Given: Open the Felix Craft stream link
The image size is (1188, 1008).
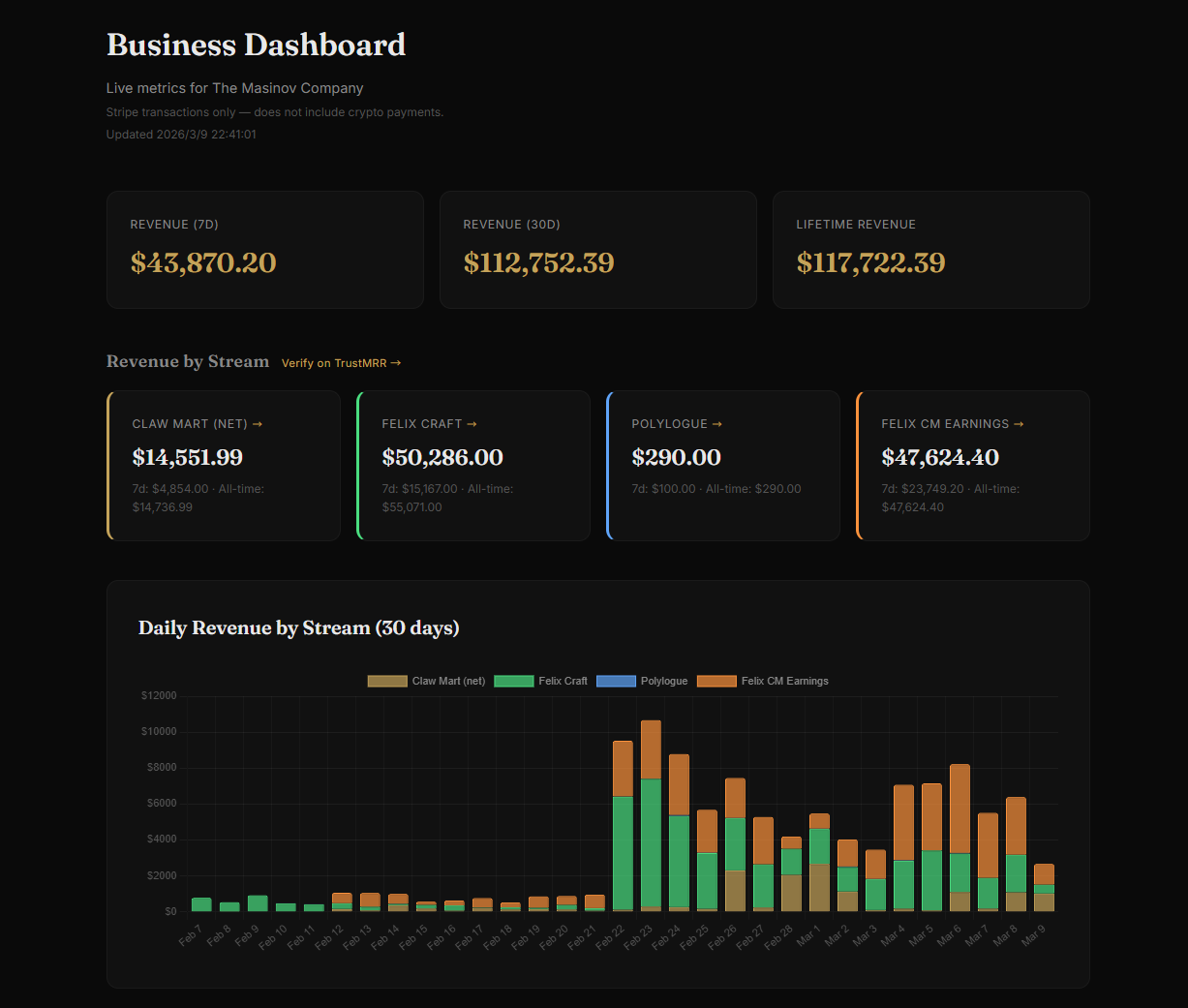Looking at the screenshot, I should click(429, 424).
